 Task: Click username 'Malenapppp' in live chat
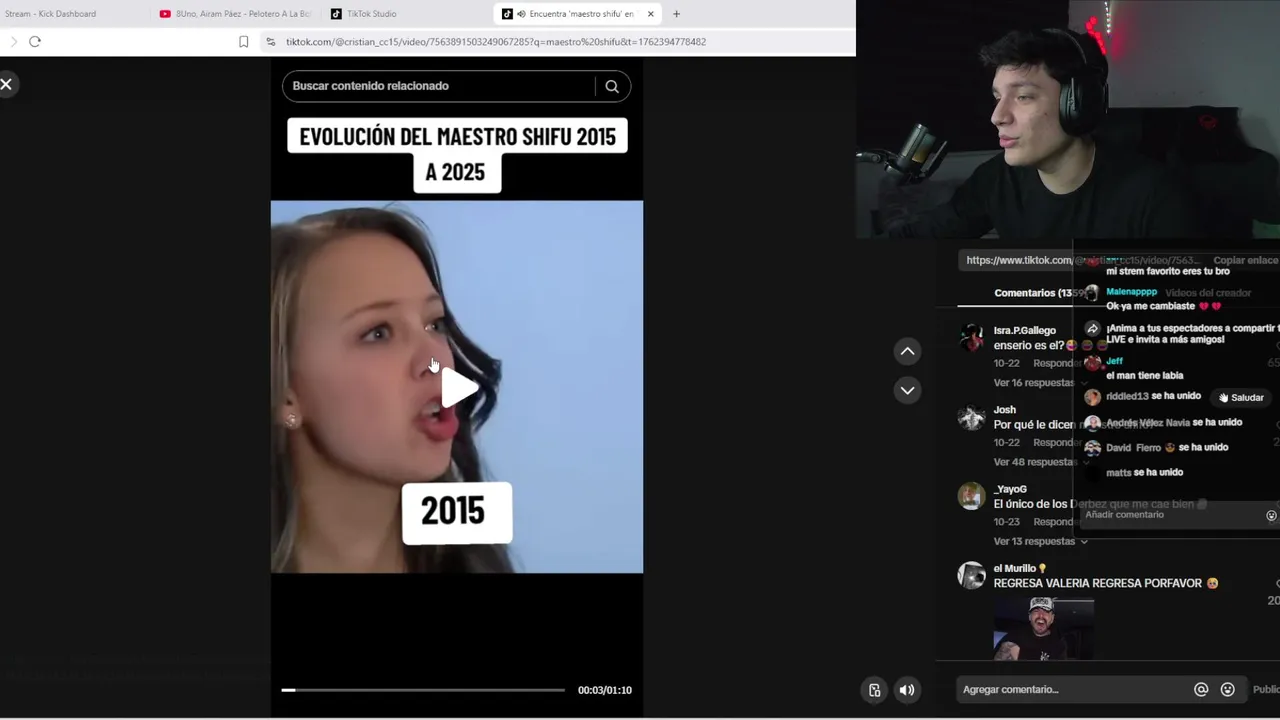point(1131,292)
